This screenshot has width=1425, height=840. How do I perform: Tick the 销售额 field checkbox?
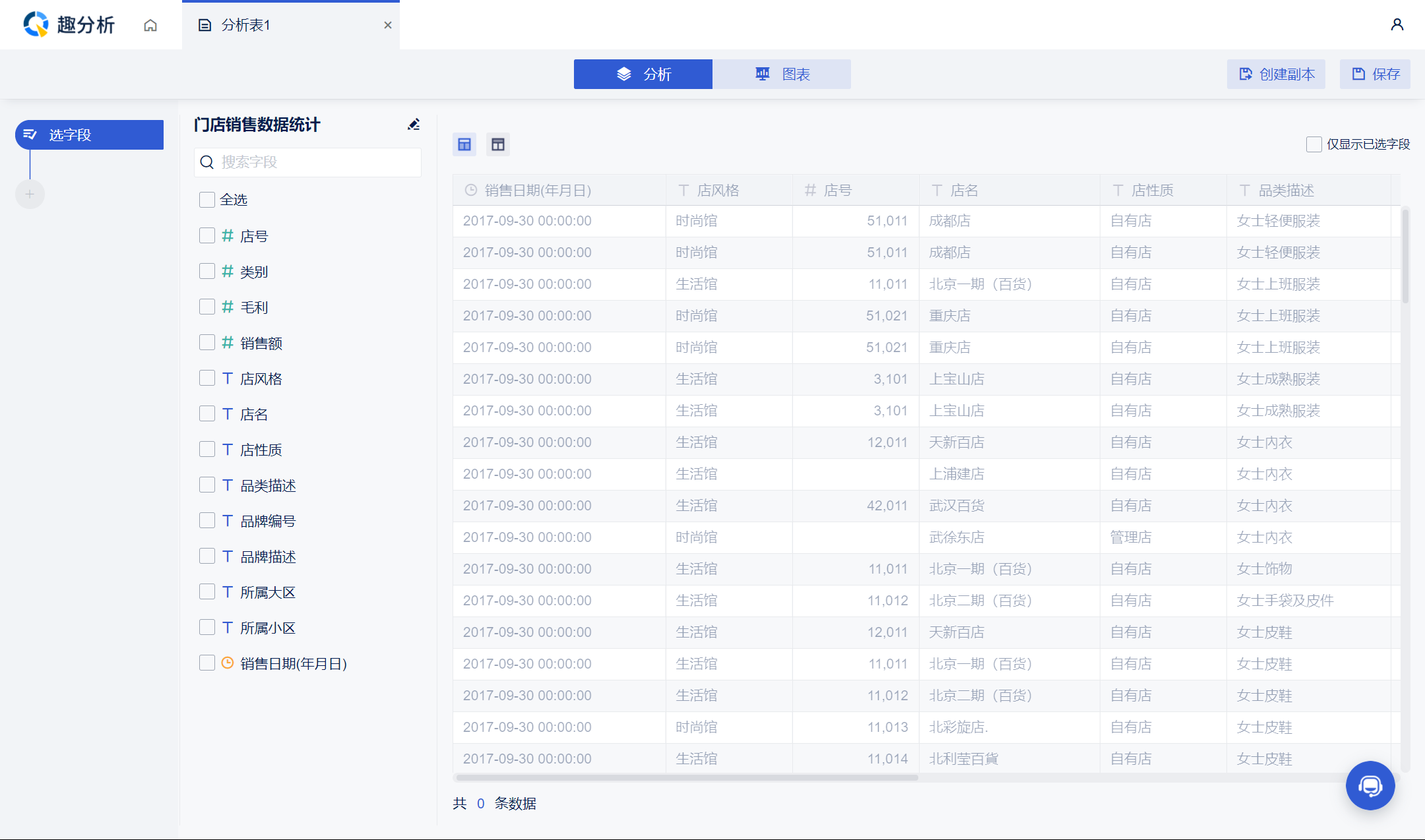[x=207, y=343]
